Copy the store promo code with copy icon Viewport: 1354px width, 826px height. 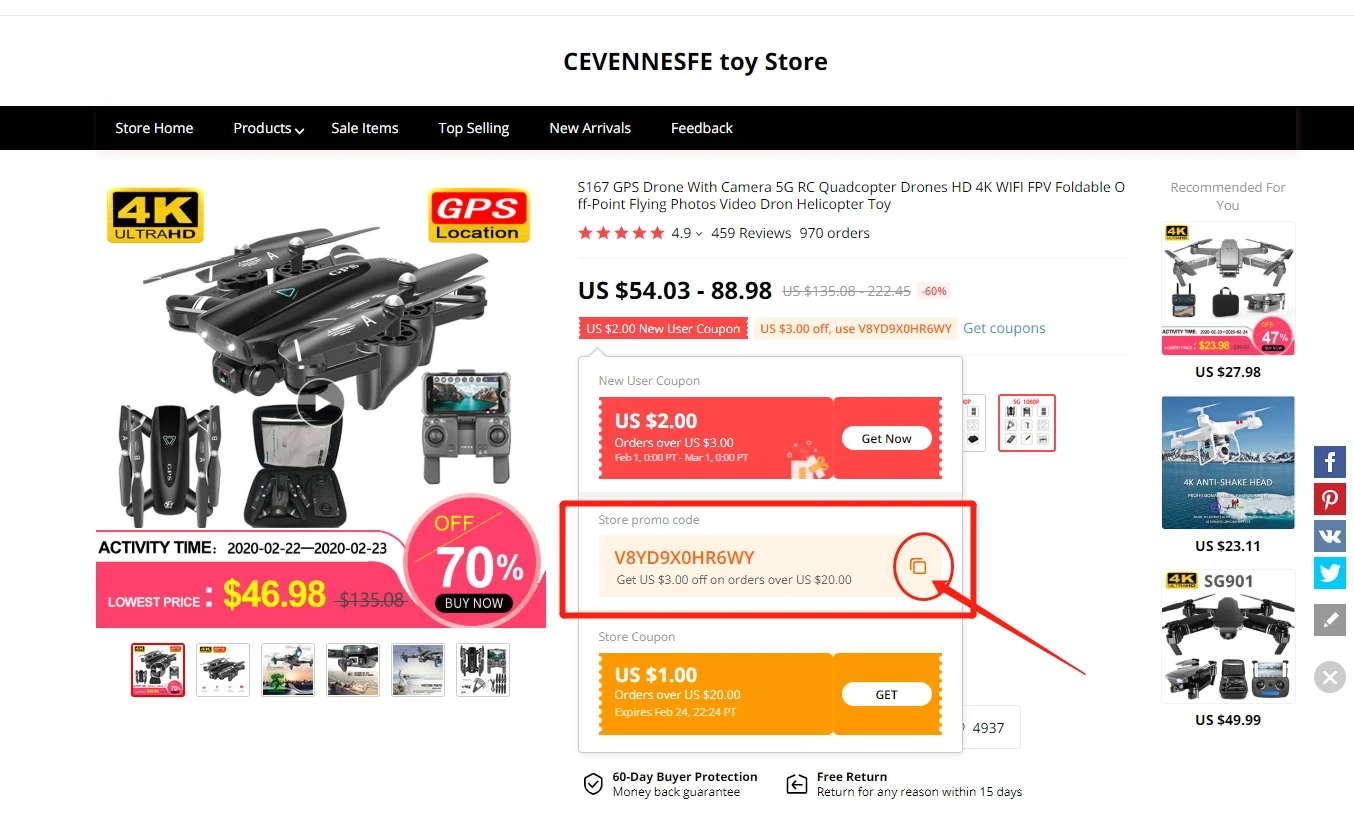[918, 566]
